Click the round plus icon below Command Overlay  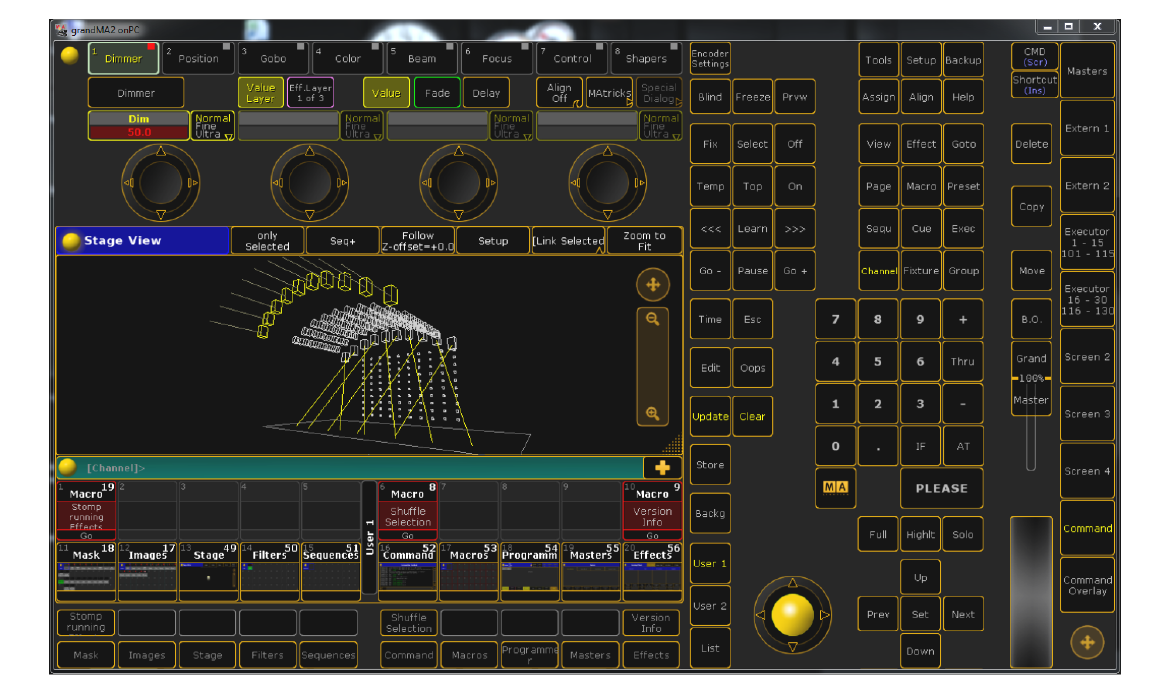[1087, 642]
